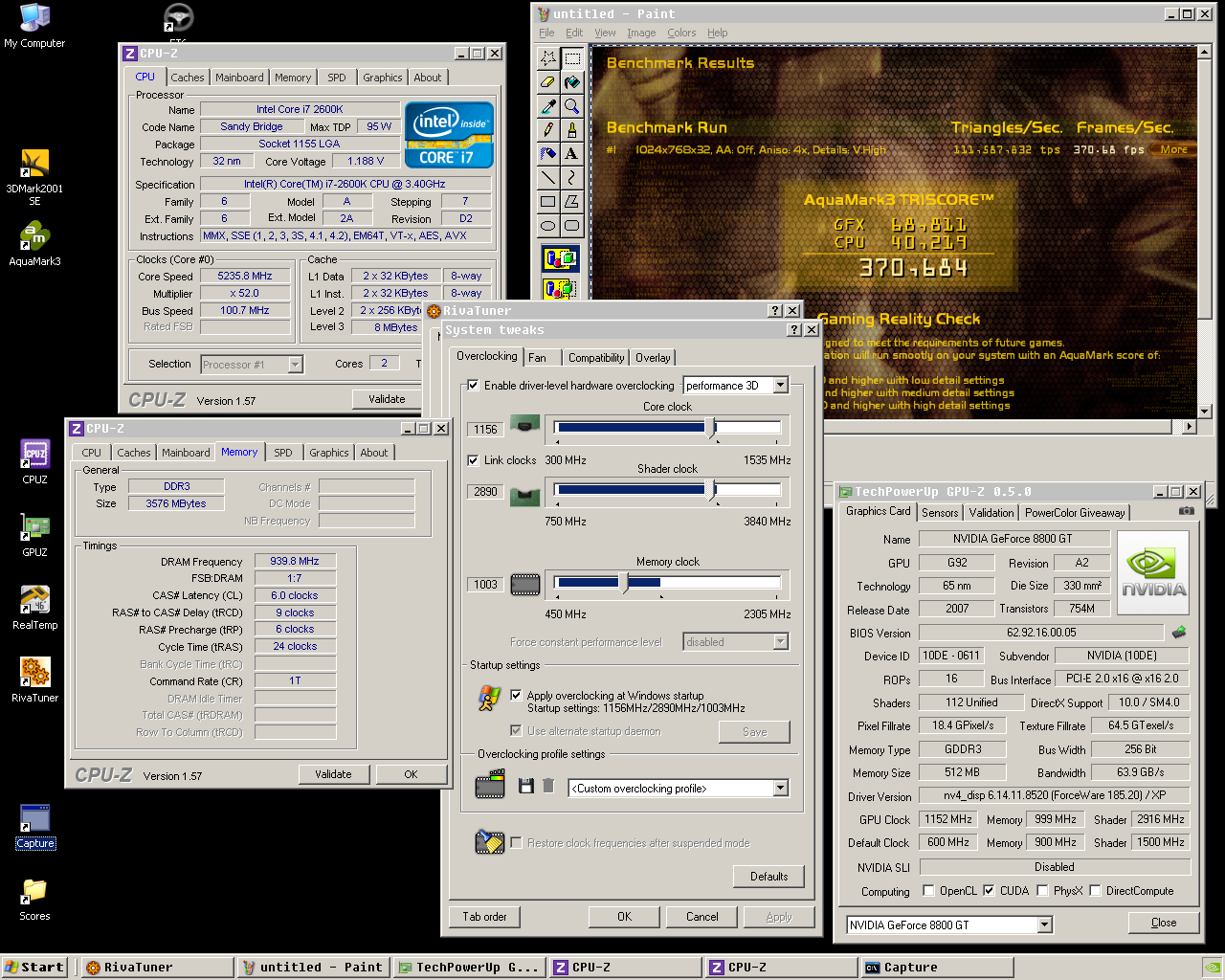Choose the opaque selection option in Paint

pyautogui.click(x=561, y=258)
